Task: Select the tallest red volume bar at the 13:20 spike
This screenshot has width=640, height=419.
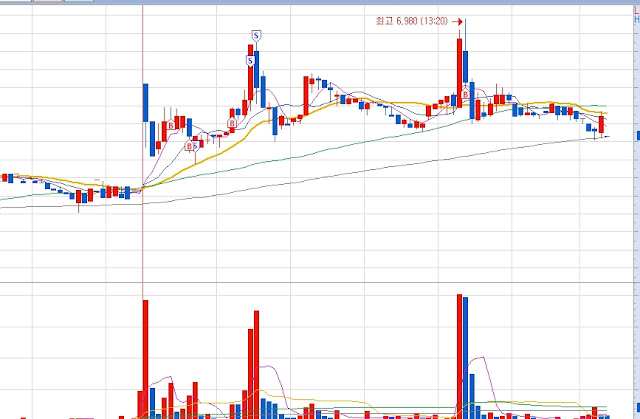Action: tap(459, 356)
